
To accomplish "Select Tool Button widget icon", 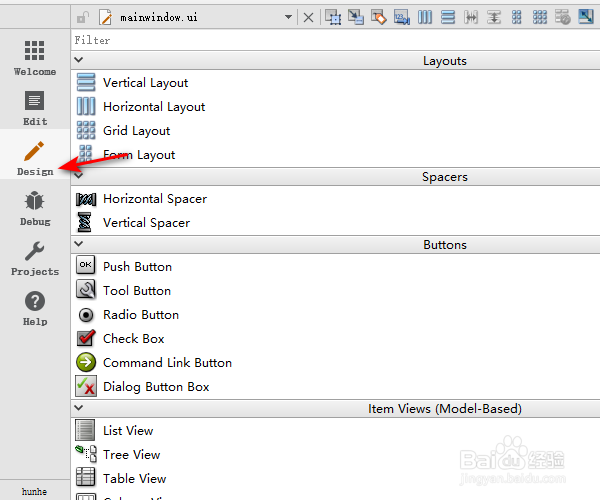I will click(86, 289).
